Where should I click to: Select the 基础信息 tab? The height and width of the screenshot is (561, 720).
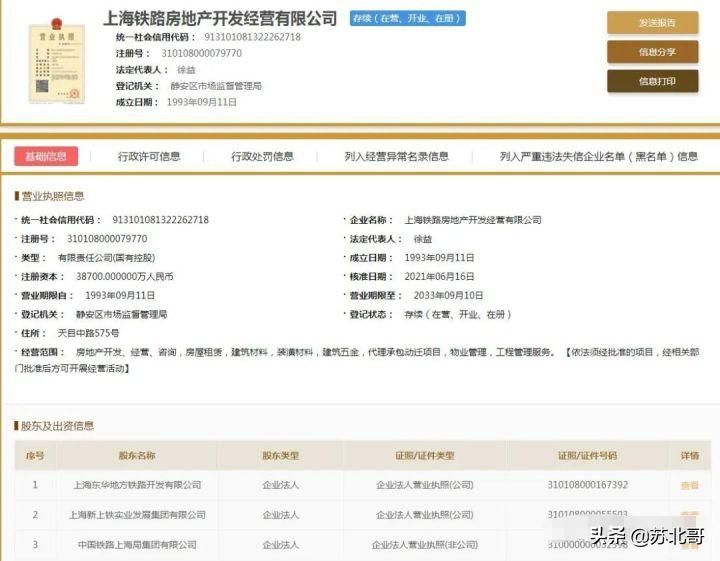46,156
